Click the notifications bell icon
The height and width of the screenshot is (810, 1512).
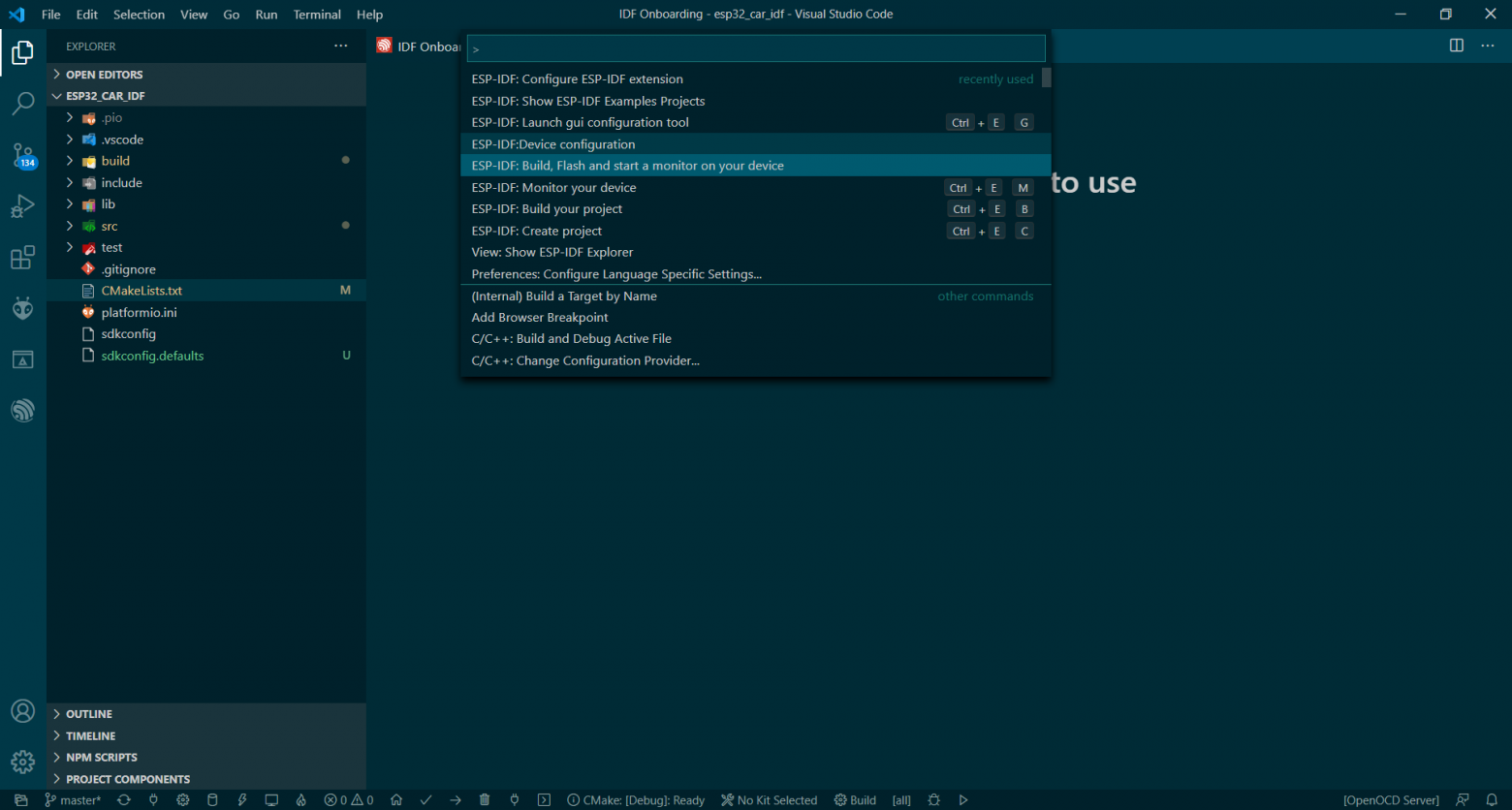tap(1492, 800)
